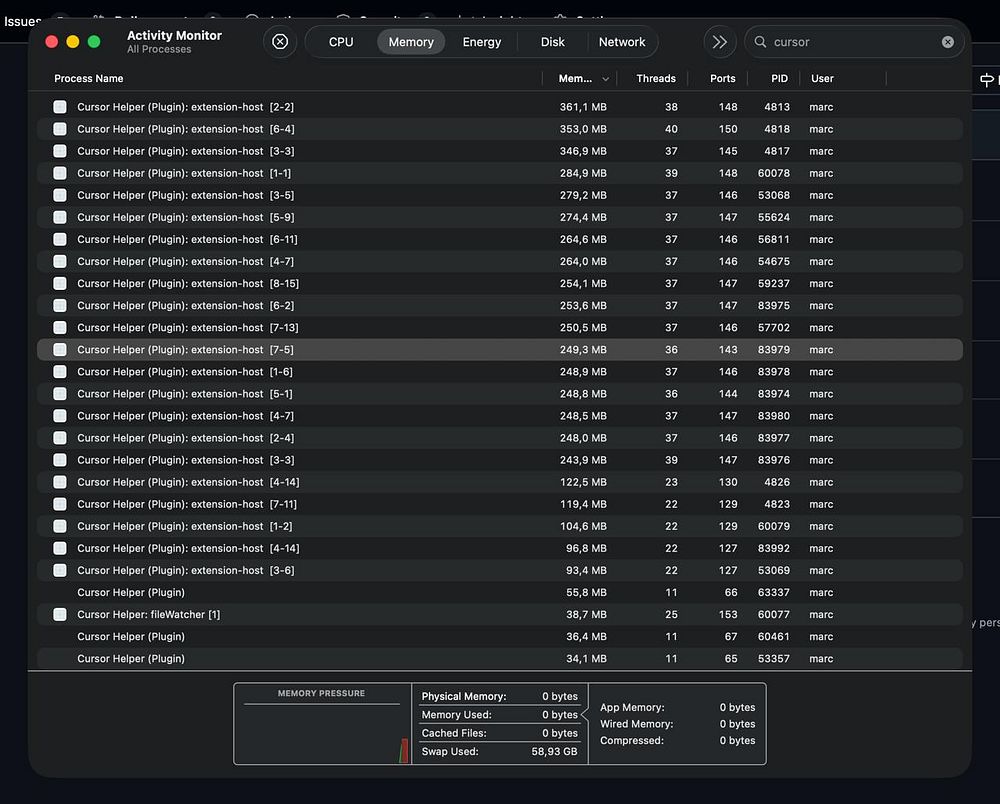This screenshot has width=1000, height=804.
Task: Select the Network tab
Action: pos(622,42)
